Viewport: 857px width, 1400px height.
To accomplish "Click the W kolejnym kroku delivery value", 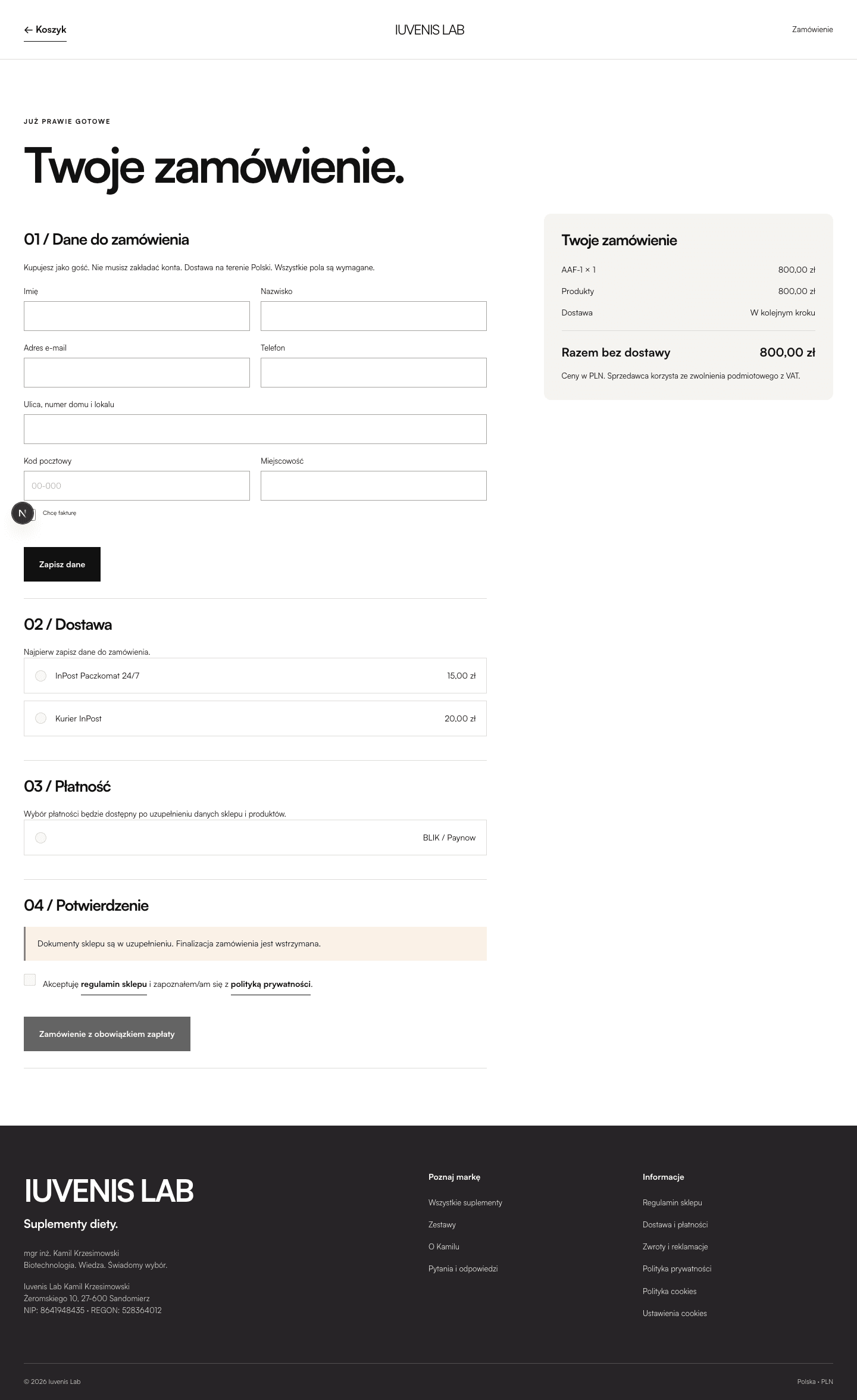I will (x=783, y=312).
